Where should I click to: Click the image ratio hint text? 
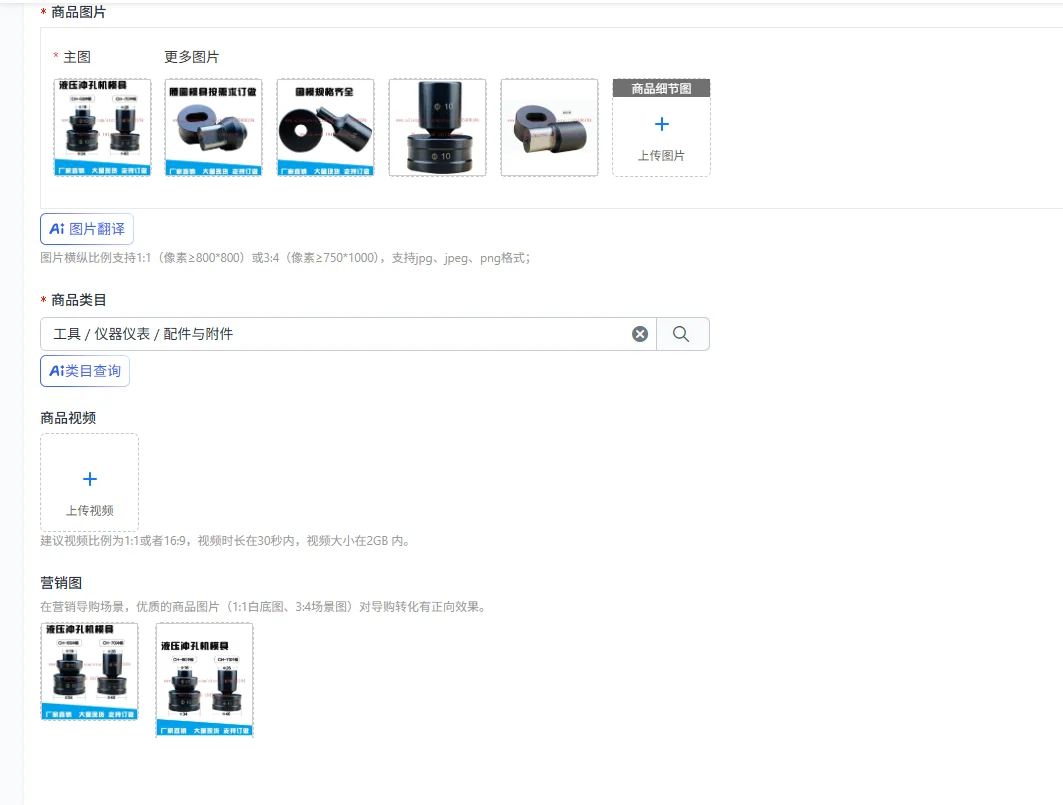tap(285, 258)
